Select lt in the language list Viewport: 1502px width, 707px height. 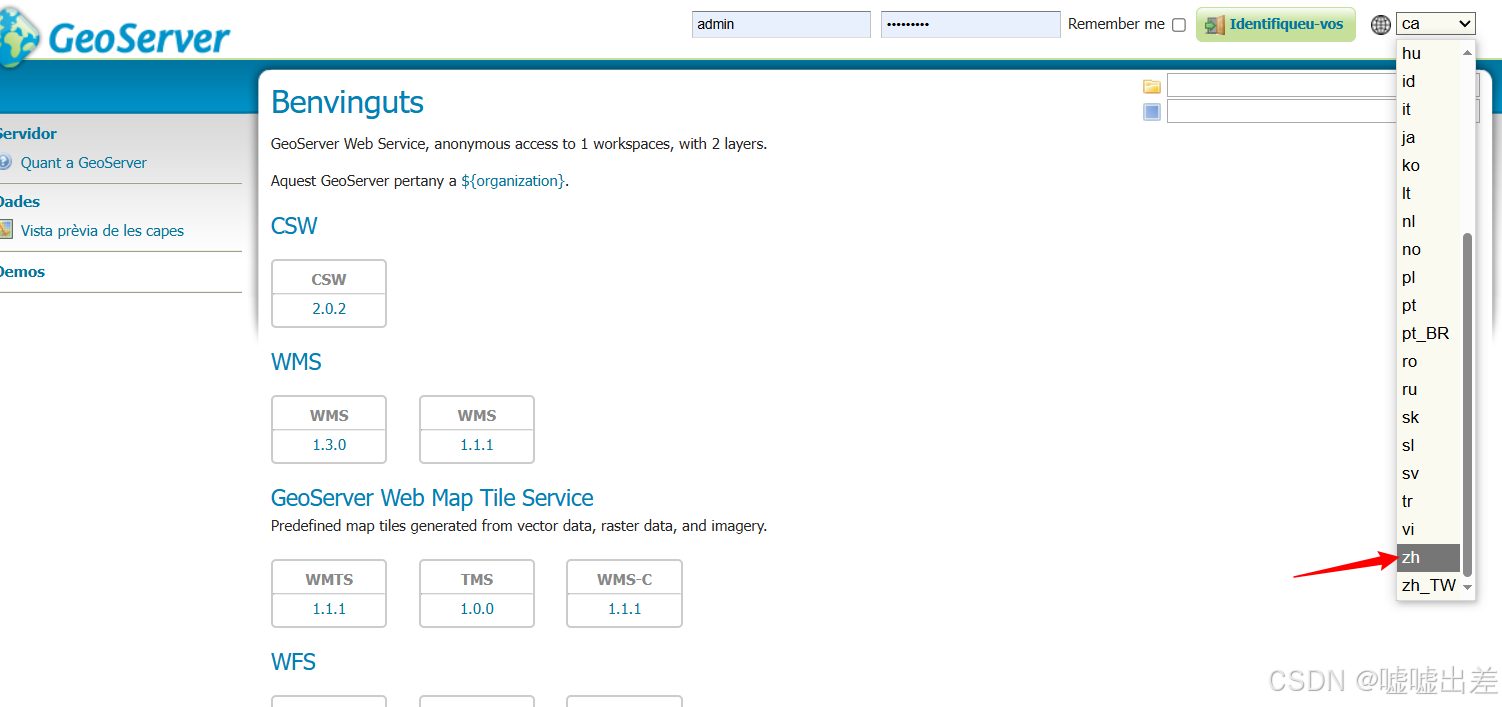click(1429, 194)
